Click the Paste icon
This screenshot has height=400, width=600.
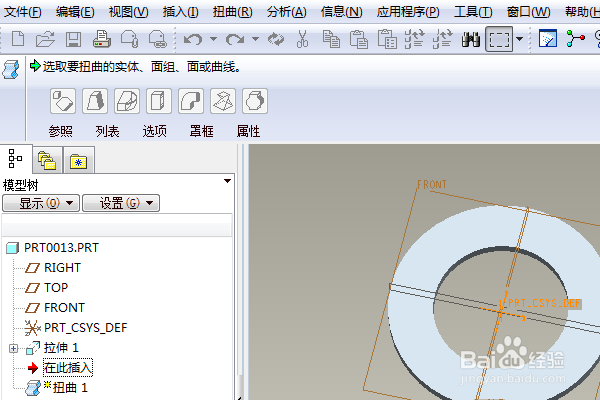(359, 39)
